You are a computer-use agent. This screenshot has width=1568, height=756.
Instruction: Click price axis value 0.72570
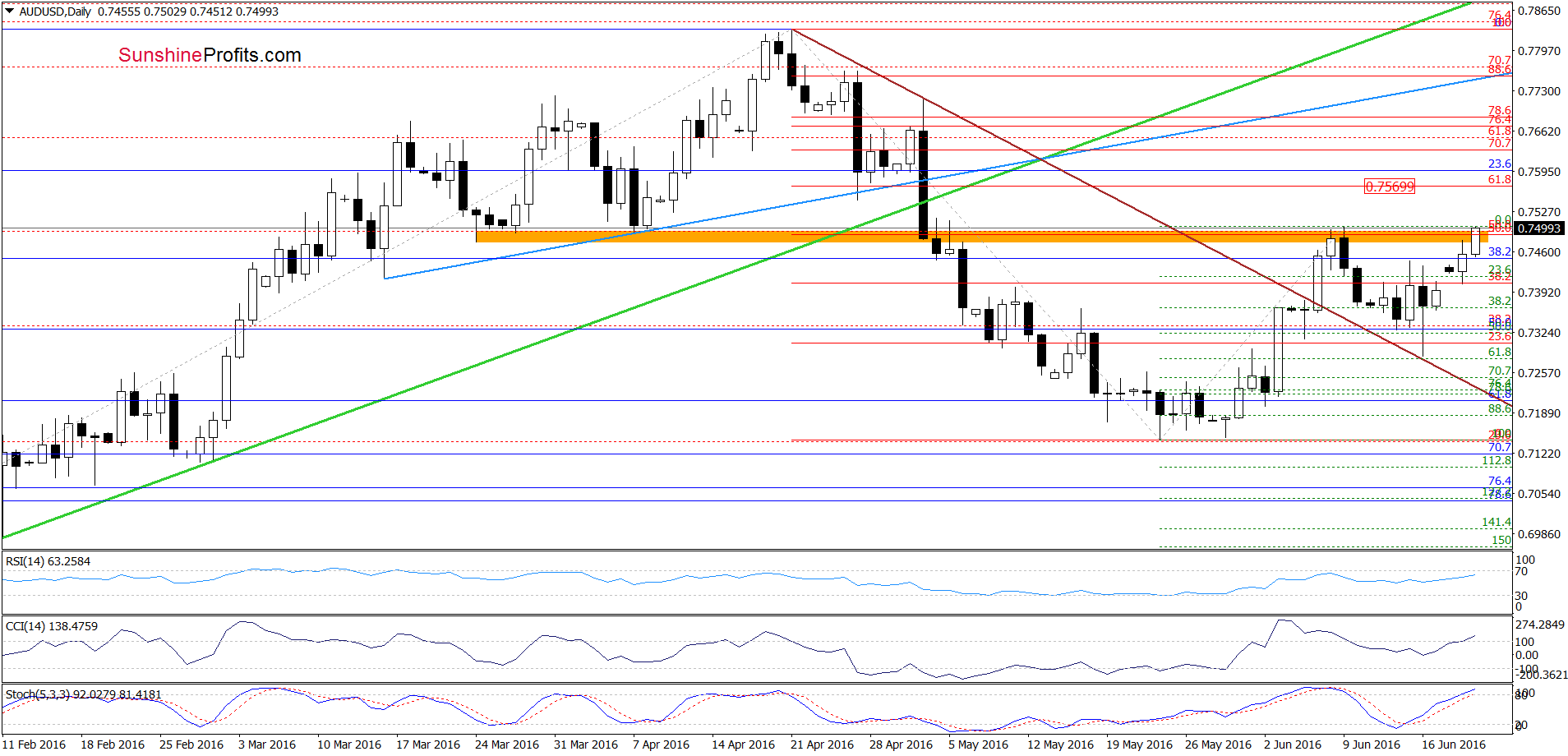pos(1538,373)
